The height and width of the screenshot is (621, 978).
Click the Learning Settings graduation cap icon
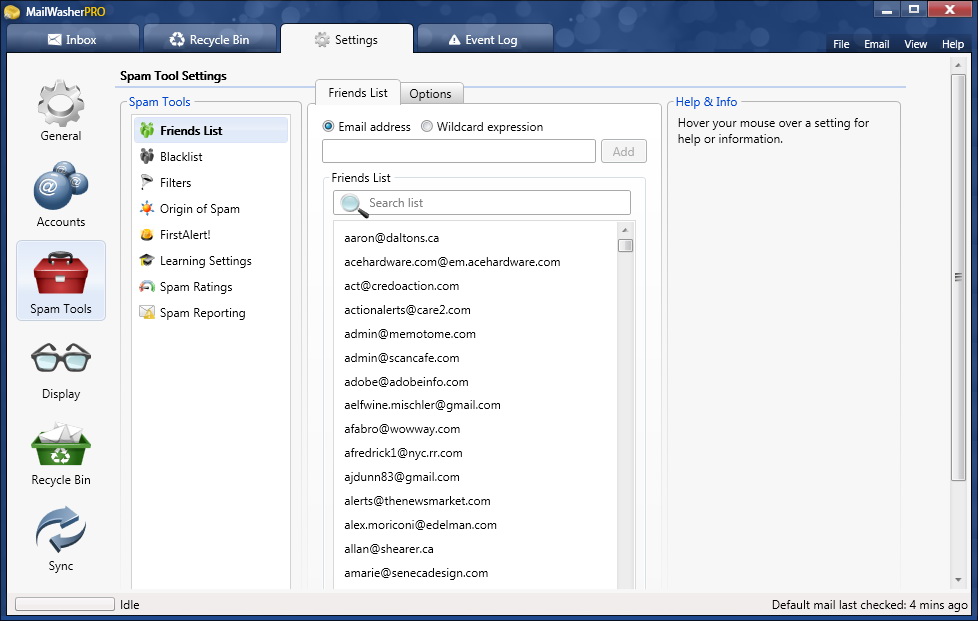tap(147, 261)
